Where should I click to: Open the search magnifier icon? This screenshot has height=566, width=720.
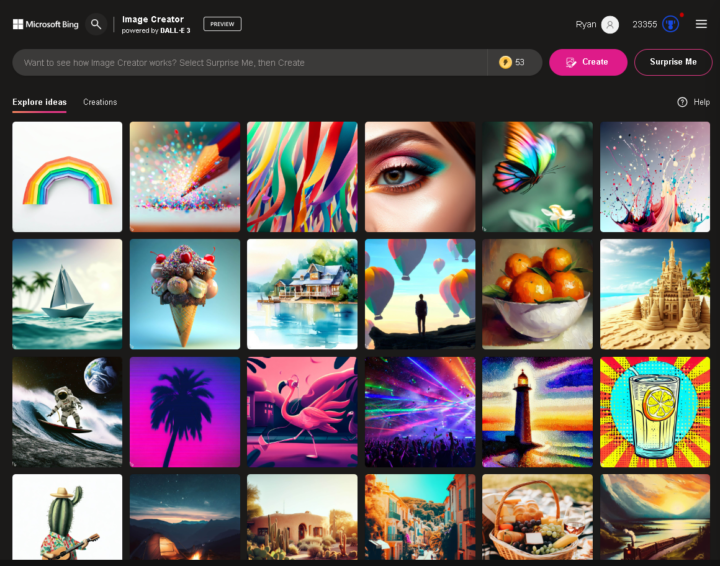click(96, 24)
